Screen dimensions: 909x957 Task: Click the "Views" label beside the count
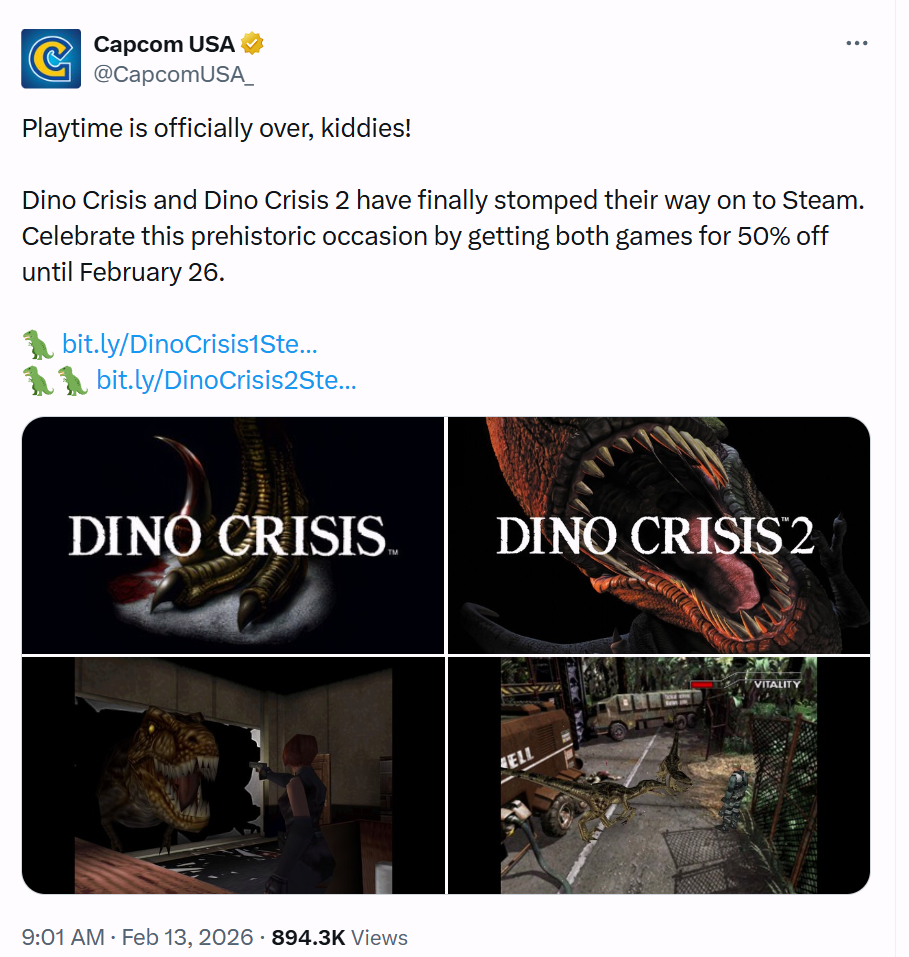(379, 937)
